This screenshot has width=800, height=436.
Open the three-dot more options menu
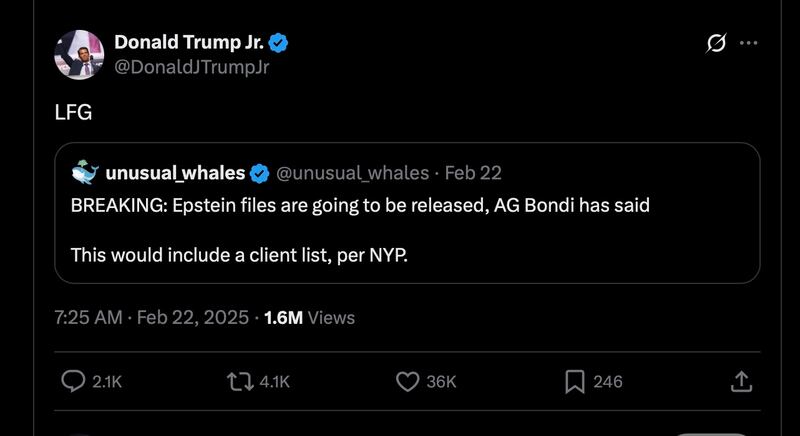point(748,43)
